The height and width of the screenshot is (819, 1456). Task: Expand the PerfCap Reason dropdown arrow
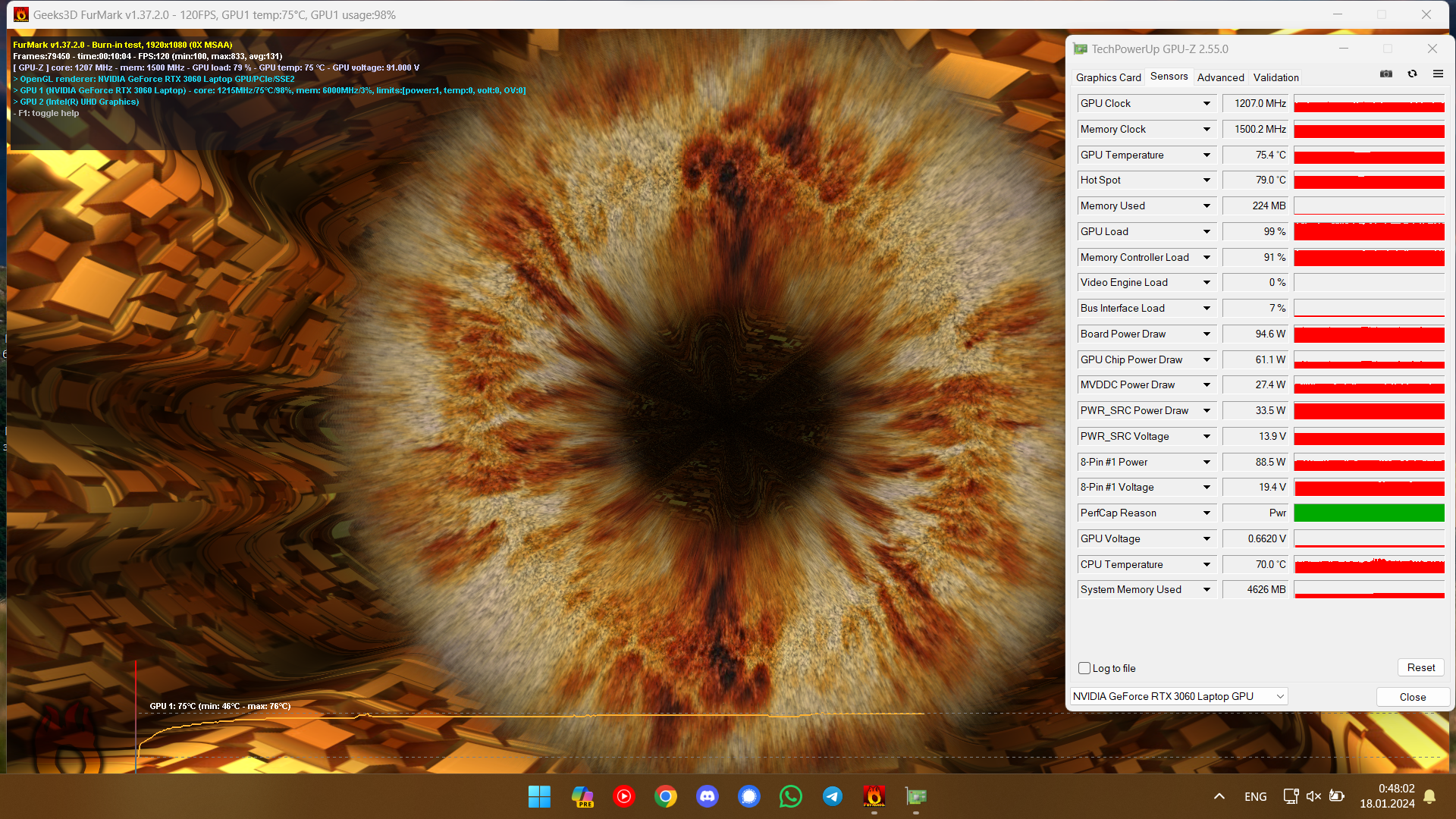(1207, 513)
